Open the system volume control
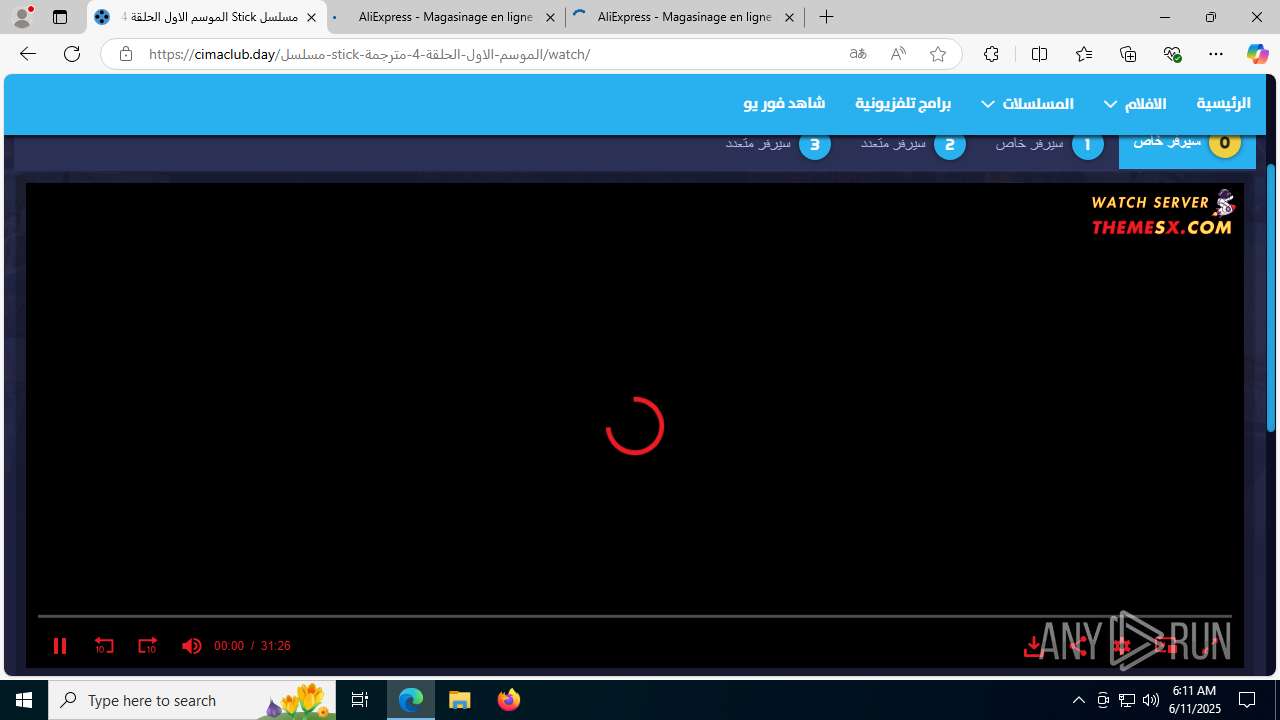Viewport: 1280px width, 720px height. tap(1150, 700)
